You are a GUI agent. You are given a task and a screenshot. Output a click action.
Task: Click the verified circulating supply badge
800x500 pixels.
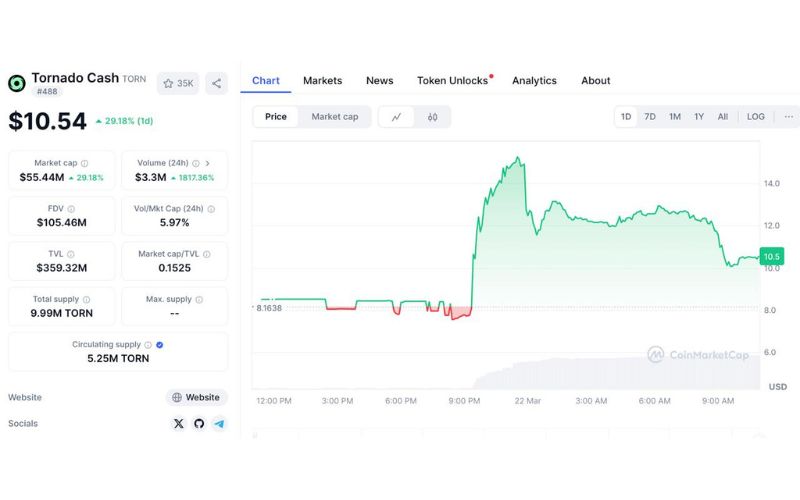click(x=160, y=345)
